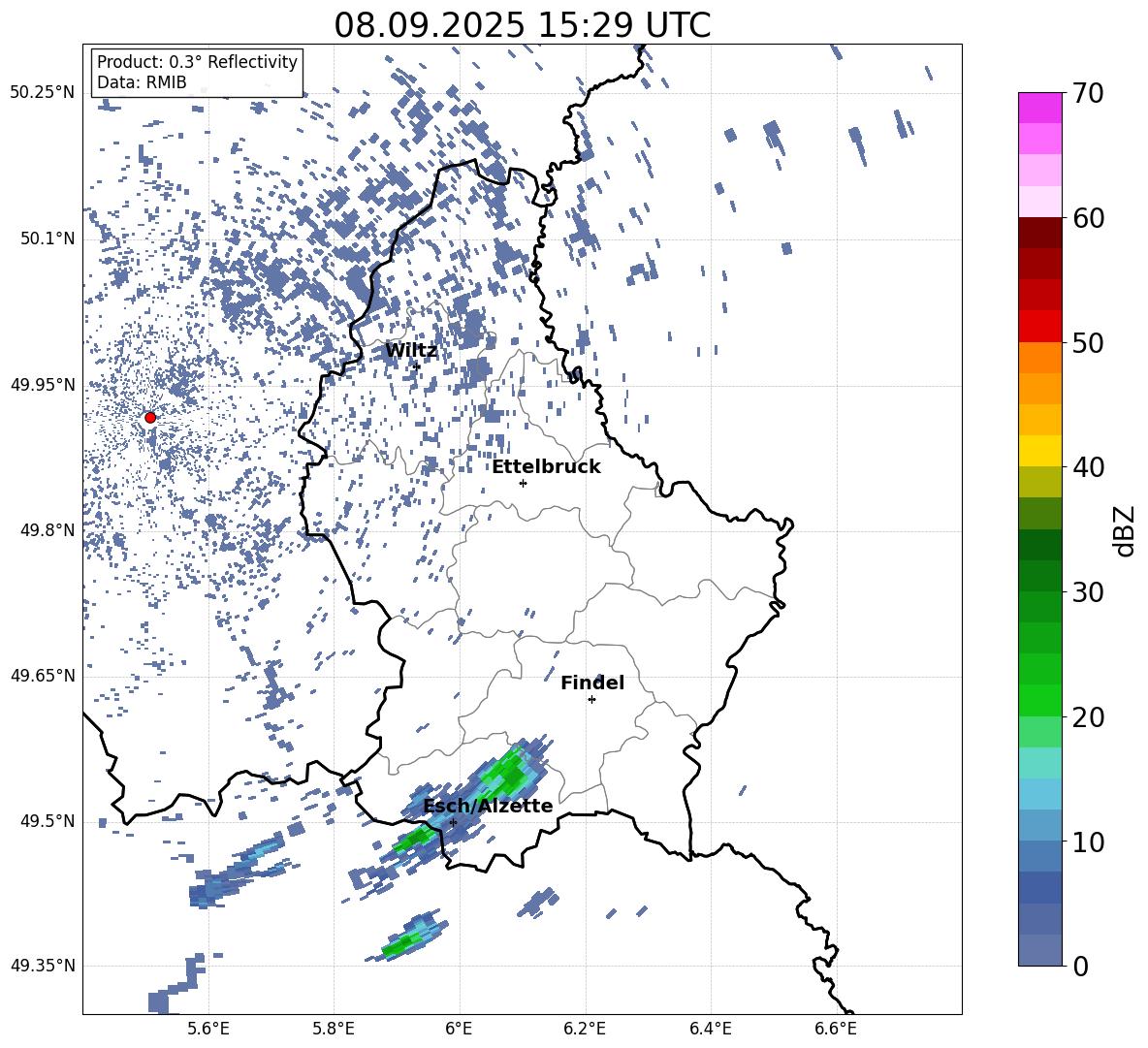
Task: Click the 20 tick on the colorbar
Action: point(1087,717)
